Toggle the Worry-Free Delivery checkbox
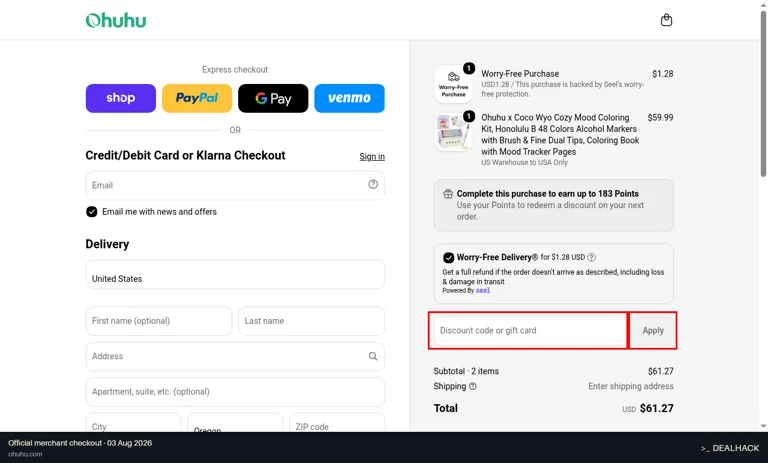This screenshot has height=463, width=768. (x=448, y=258)
